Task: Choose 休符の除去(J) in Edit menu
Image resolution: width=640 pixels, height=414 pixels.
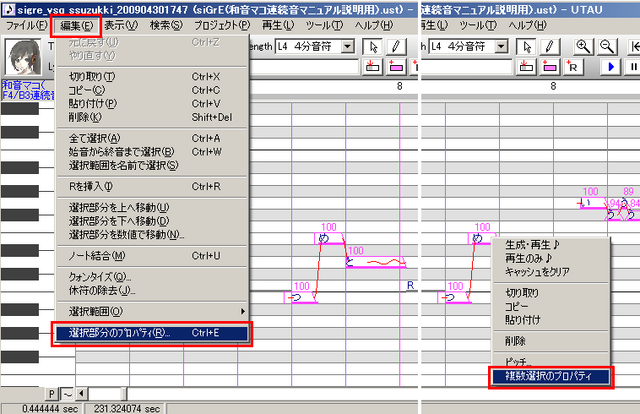Action: pyautogui.click(x=152, y=290)
